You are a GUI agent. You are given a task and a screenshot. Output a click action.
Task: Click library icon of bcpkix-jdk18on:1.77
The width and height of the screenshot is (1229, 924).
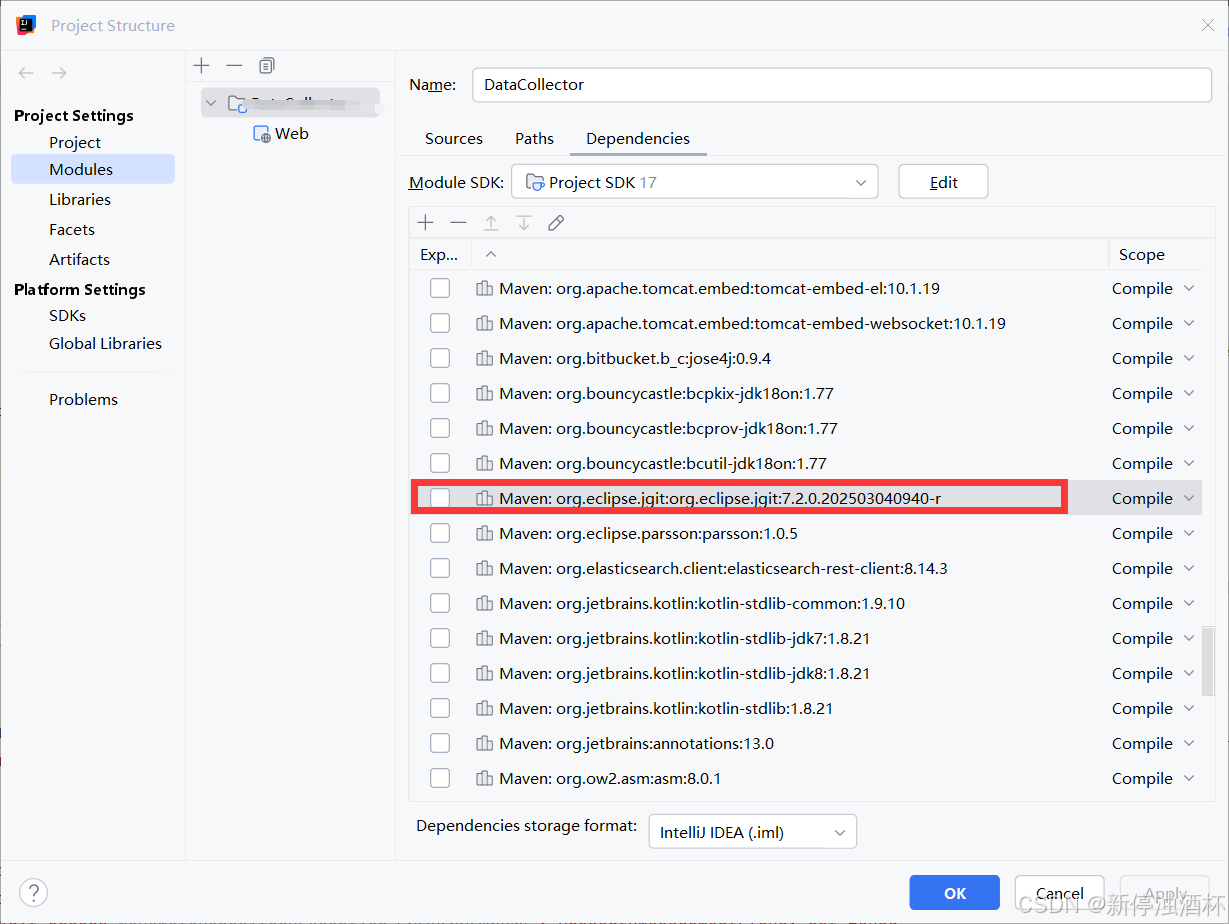[484, 393]
